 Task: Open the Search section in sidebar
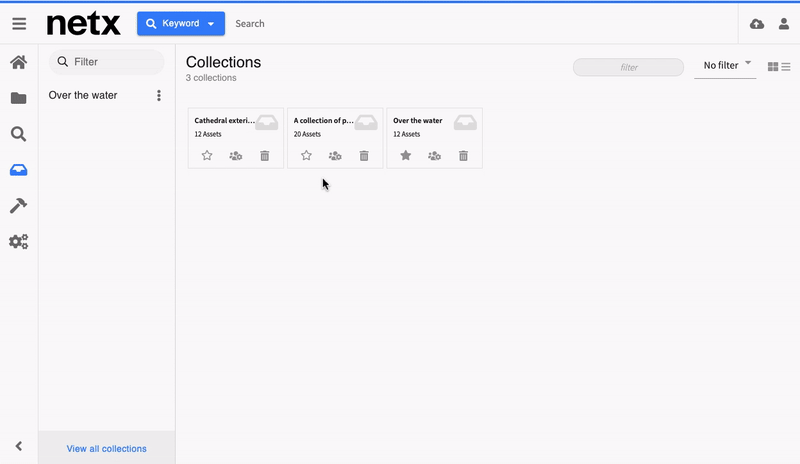[x=18, y=134]
